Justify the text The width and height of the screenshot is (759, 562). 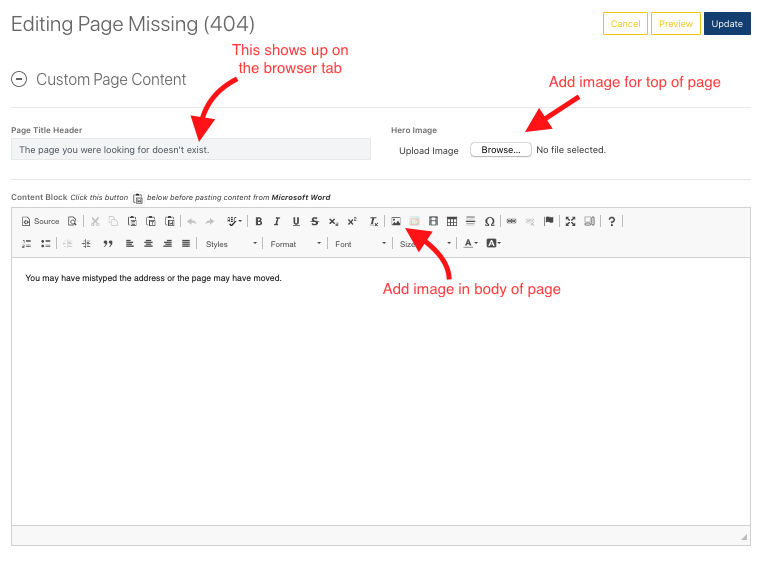click(186, 243)
